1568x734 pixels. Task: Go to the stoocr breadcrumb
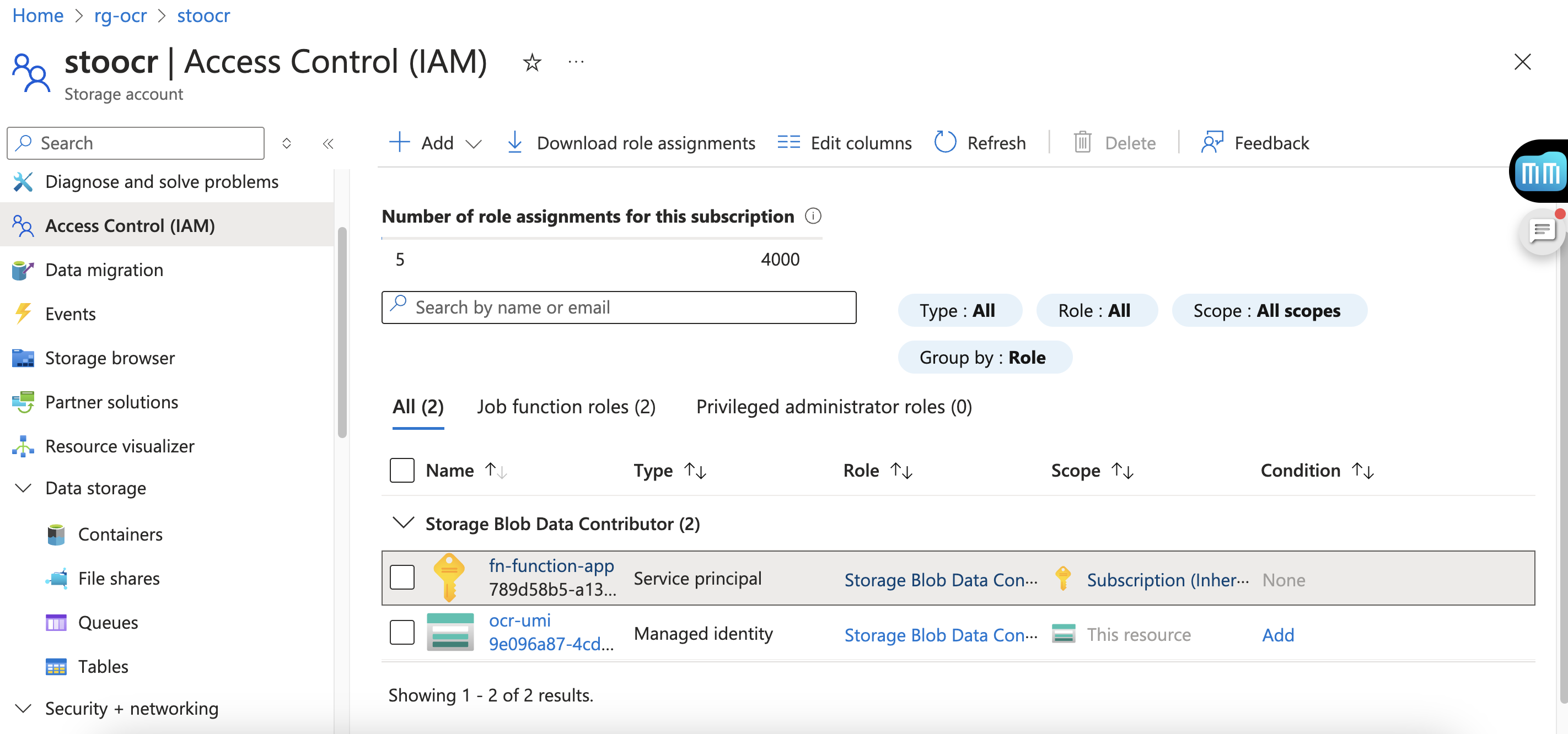(203, 15)
